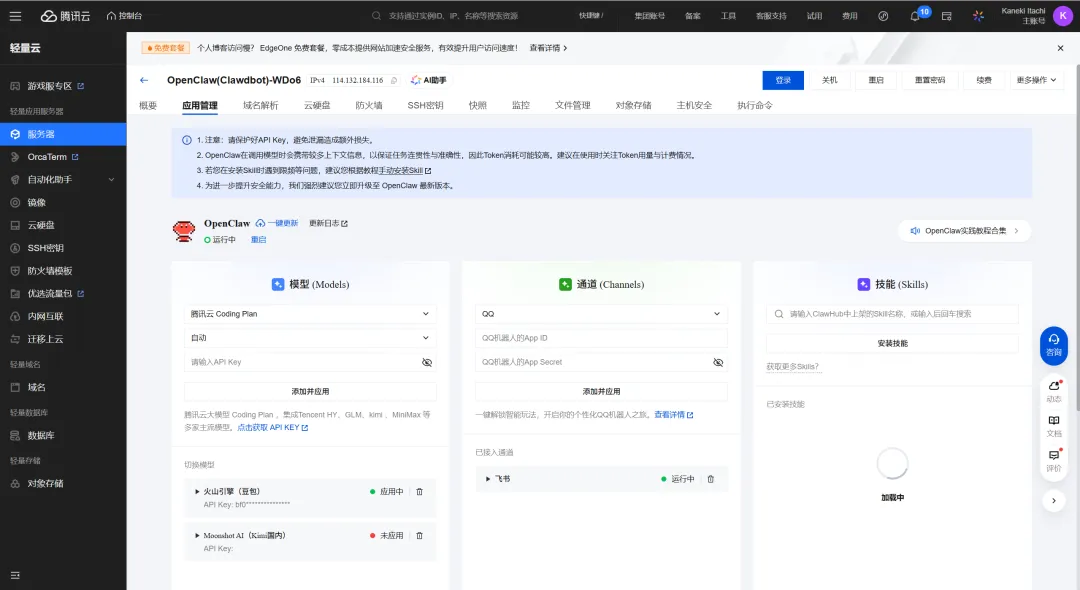Screen dimensions: 1080x590
Task: Close the EdgeOne promotion banner
Action: click(x=1060, y=48)
